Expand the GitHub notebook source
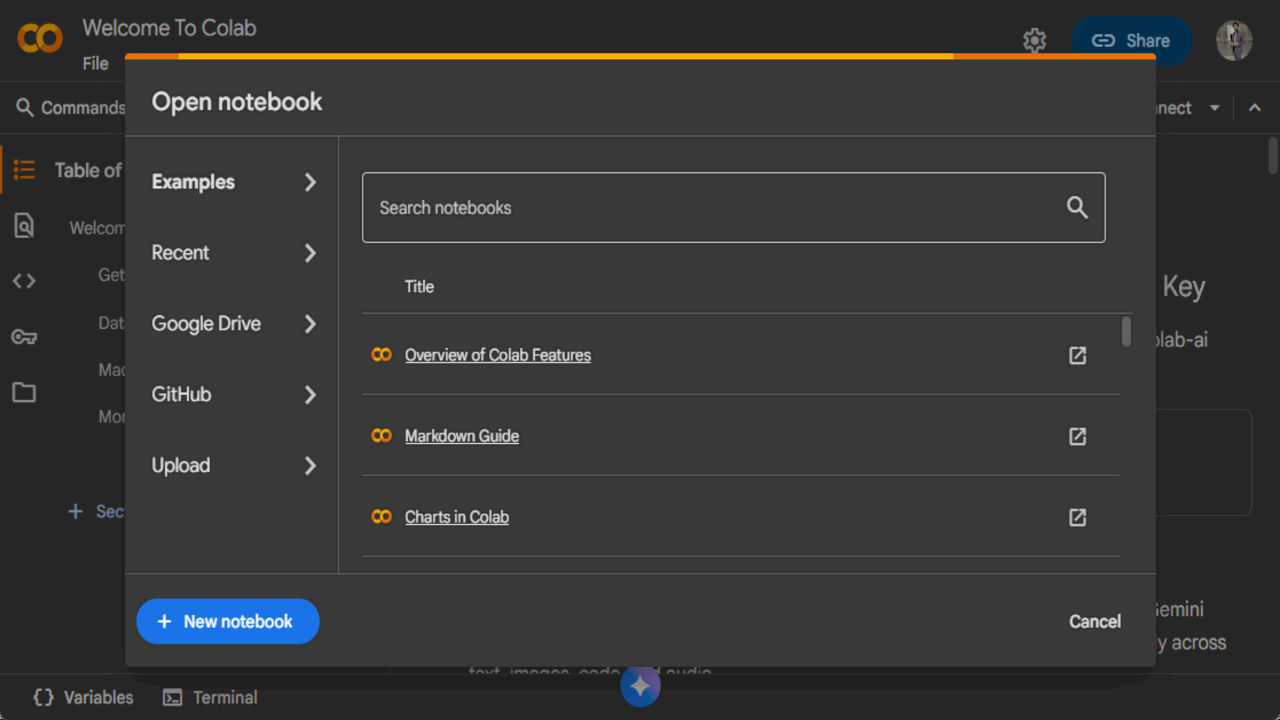The image size is (1280, 720). pyautogui.click(x=232, y=394)
